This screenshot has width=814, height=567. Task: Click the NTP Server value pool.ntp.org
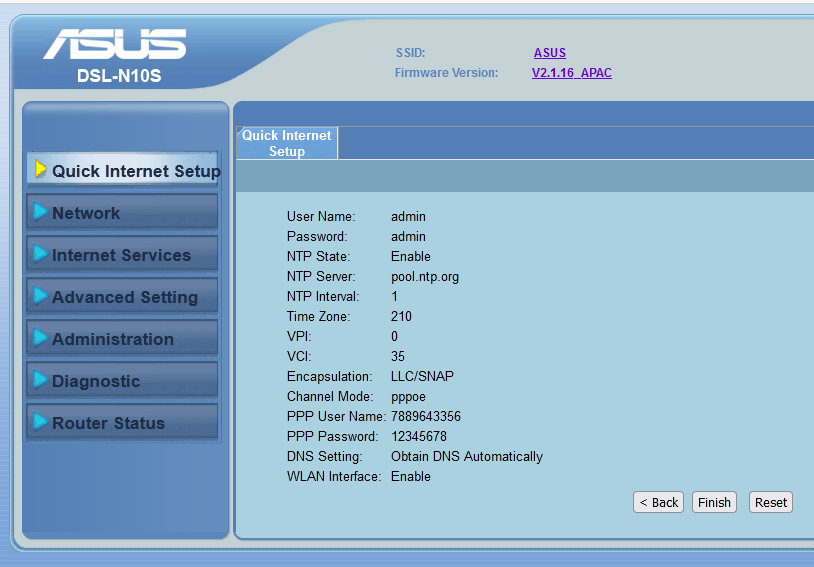point(425,277)
